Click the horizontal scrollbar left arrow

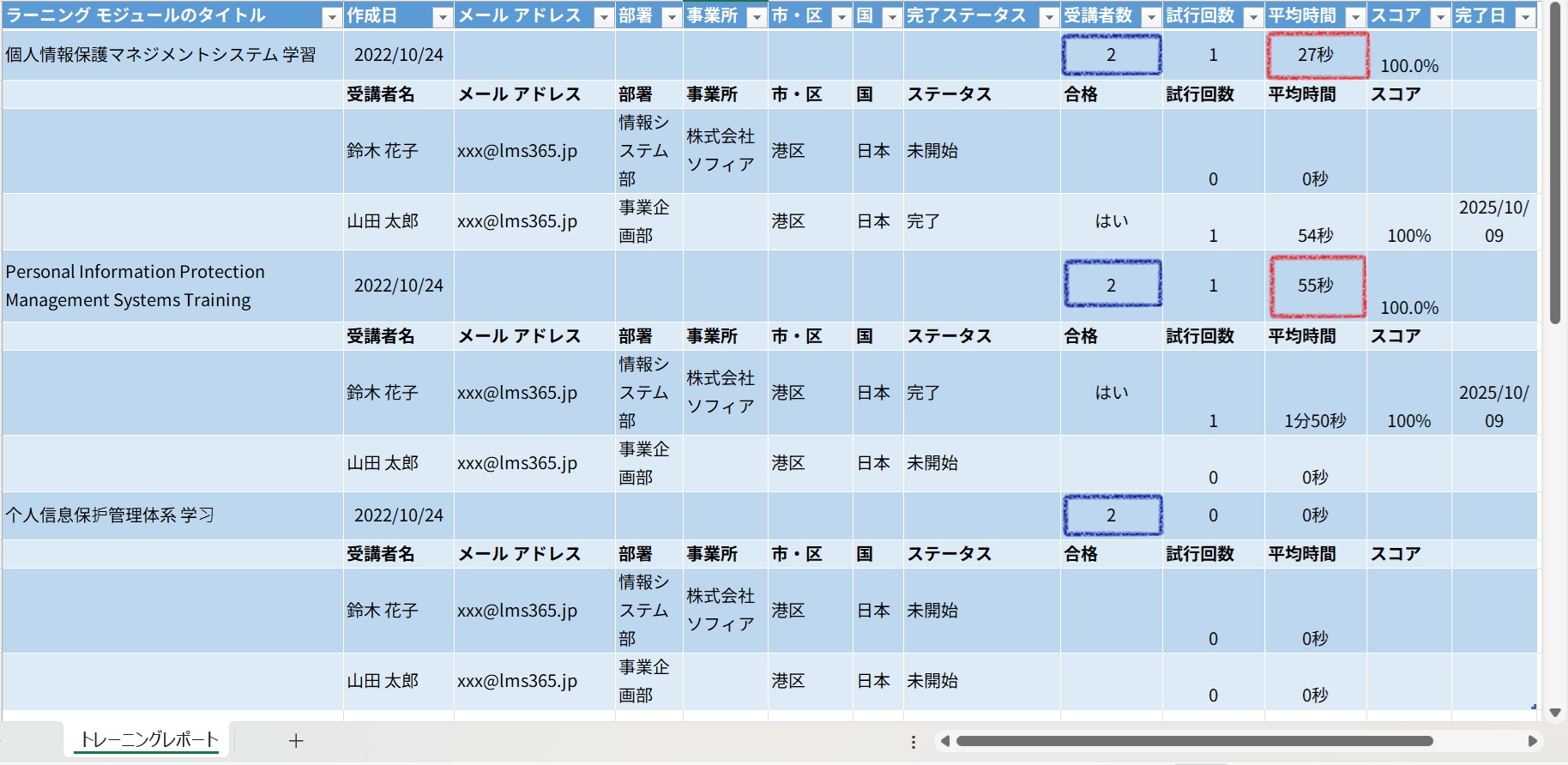click(944, 741)
